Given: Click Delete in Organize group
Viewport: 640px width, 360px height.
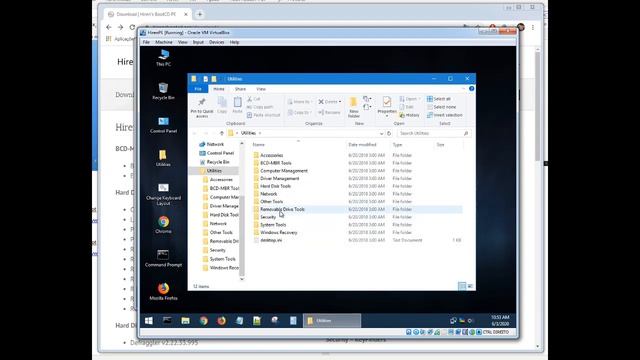Looking at the screenshot, I should [x=330, y=102].
